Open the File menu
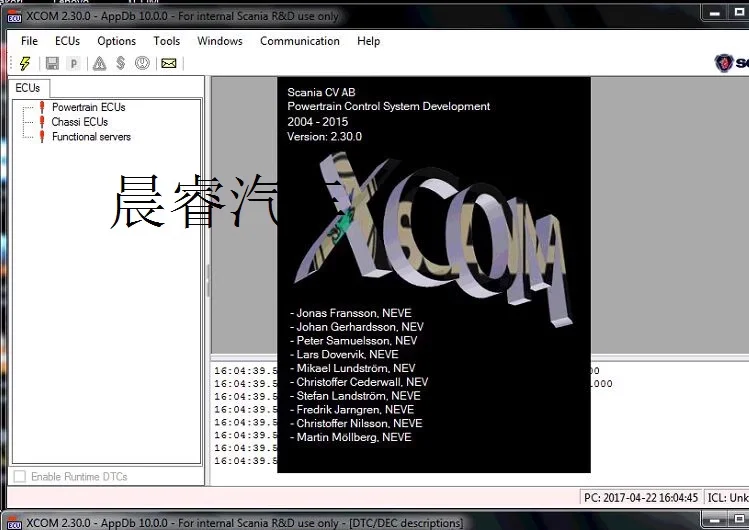This screenshot has height=530, width=749. (29, 41)
